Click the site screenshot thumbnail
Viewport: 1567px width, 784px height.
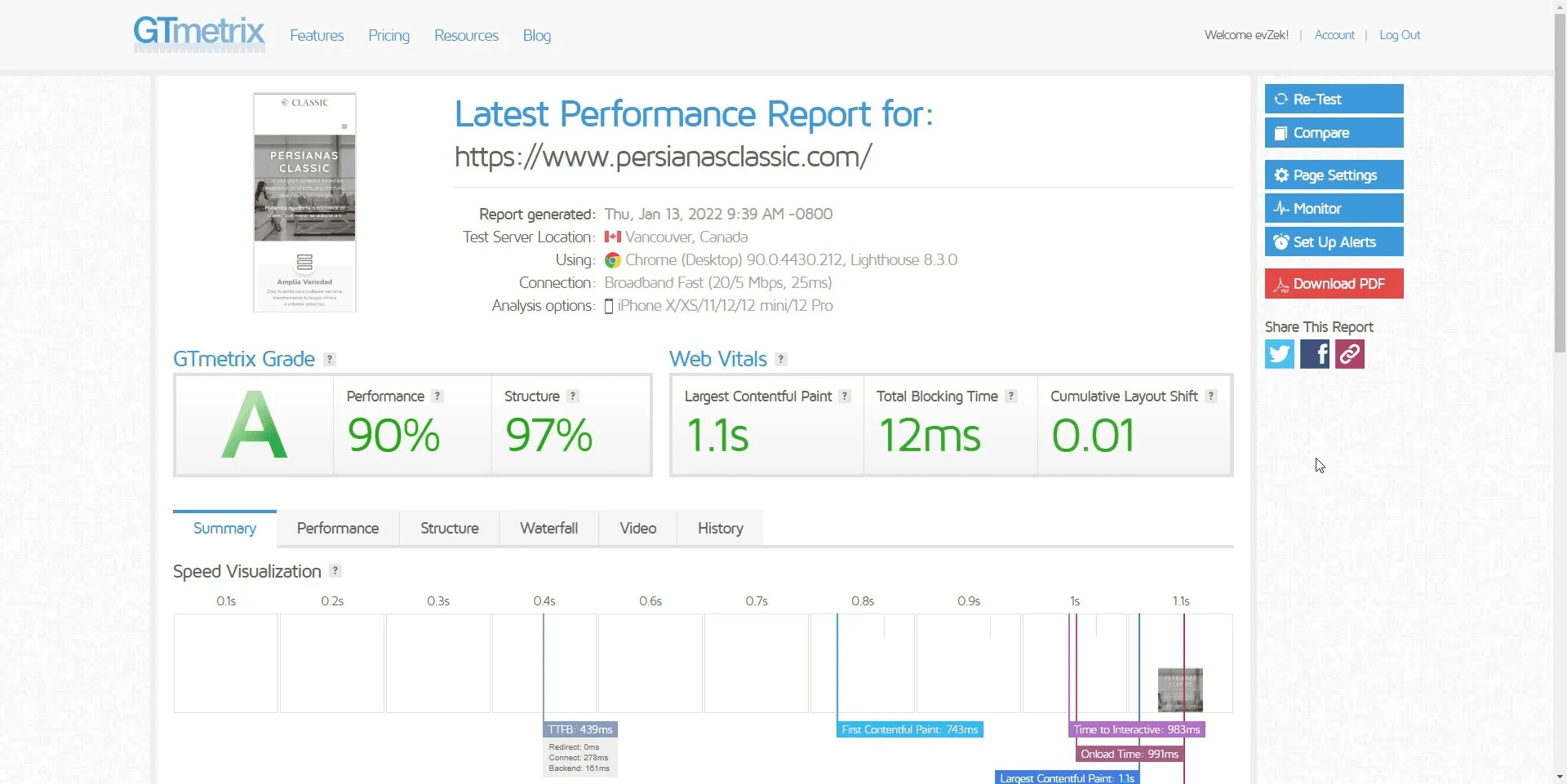click(304, 202)
